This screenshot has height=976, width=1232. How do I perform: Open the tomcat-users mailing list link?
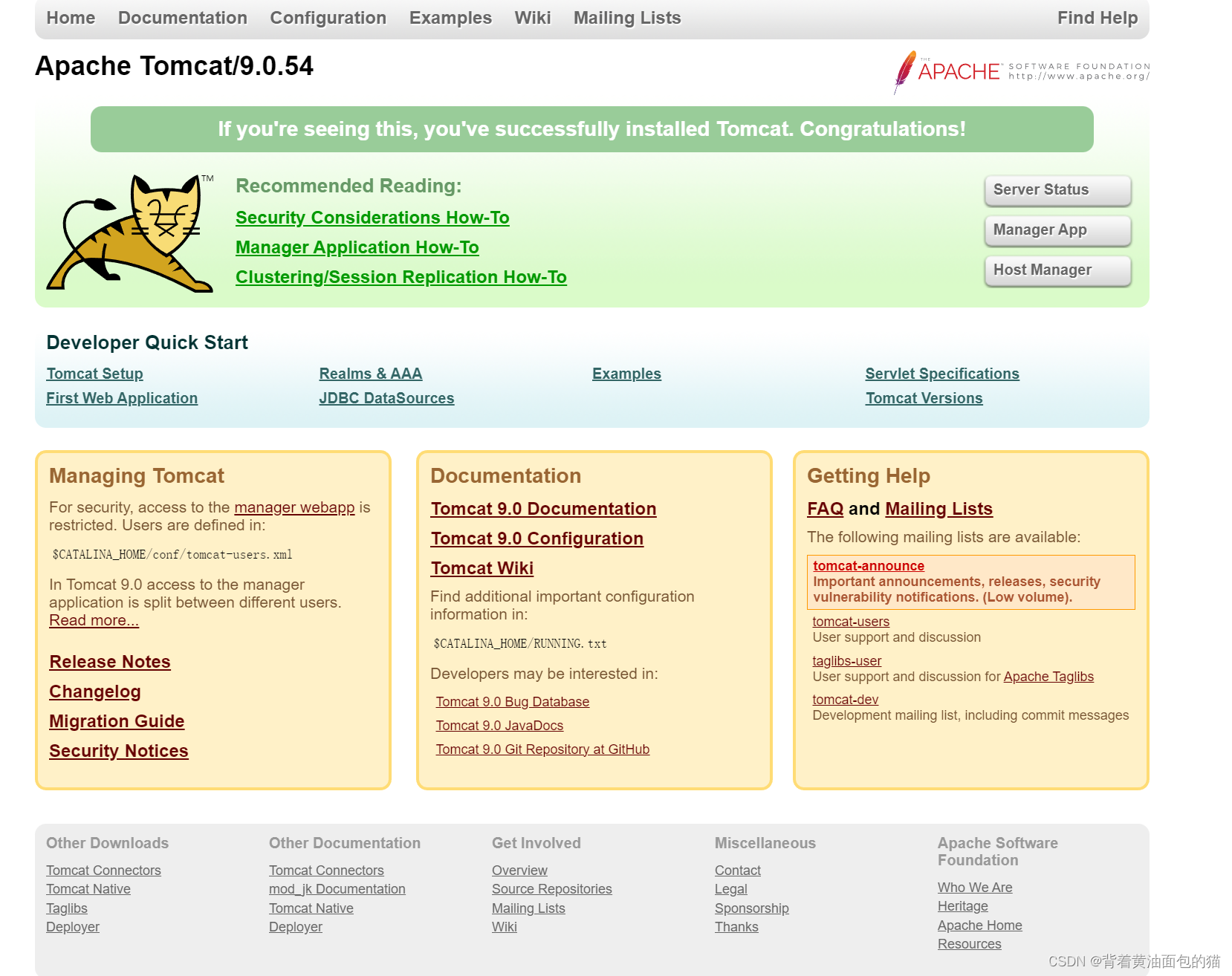point(851,622)
